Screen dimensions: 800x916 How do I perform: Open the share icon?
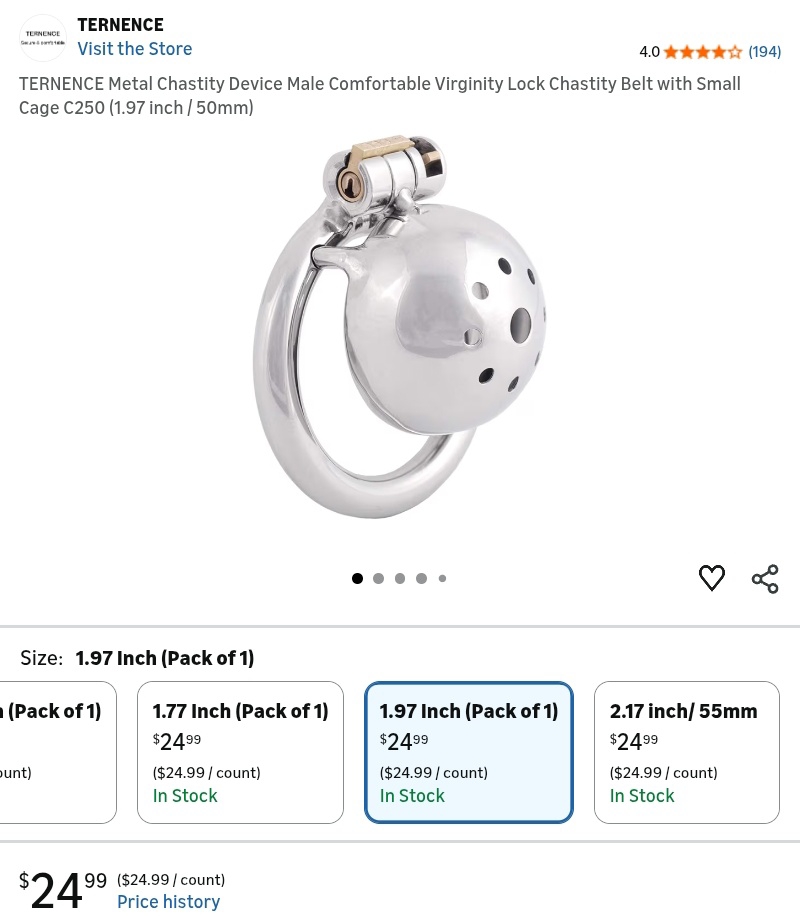point(765,579)
